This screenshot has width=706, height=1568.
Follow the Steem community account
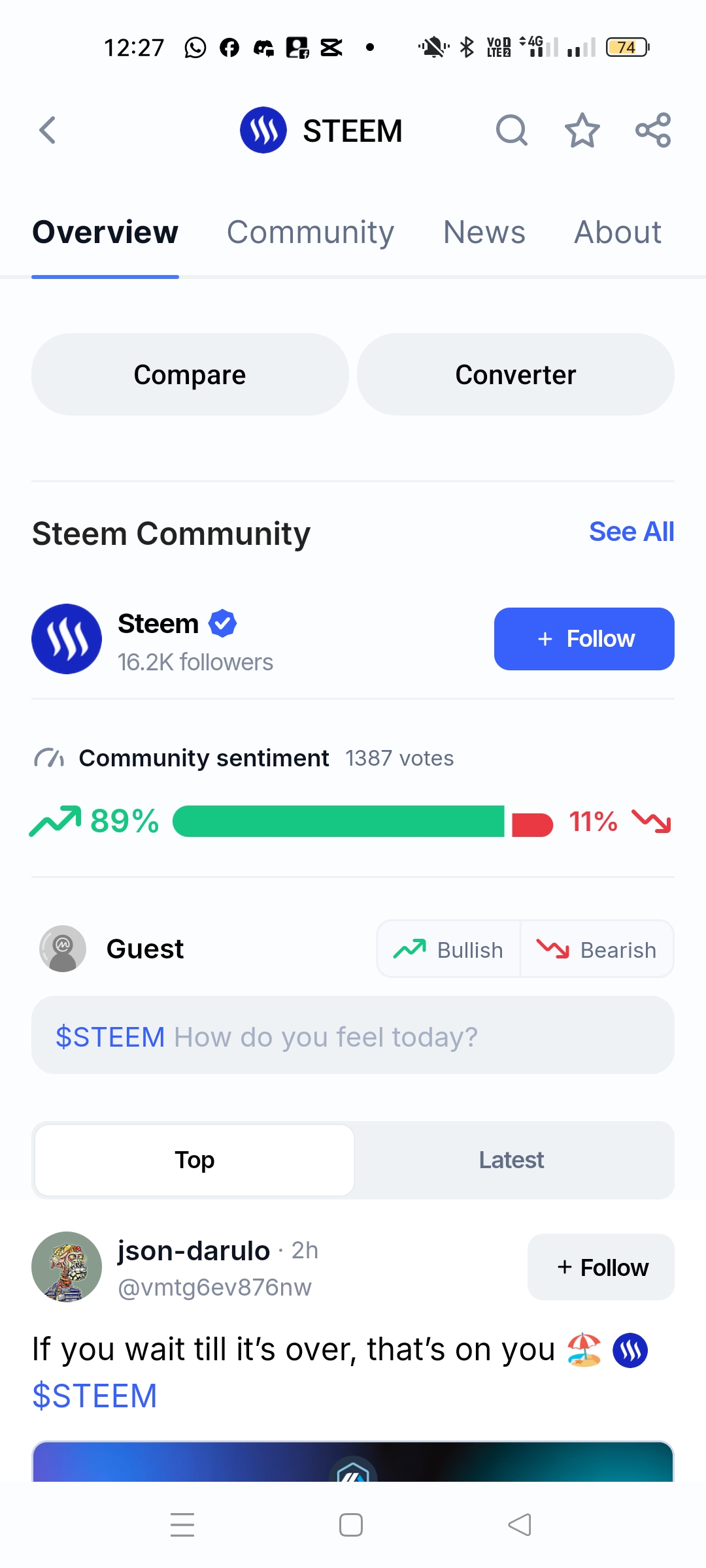point(584,639)
